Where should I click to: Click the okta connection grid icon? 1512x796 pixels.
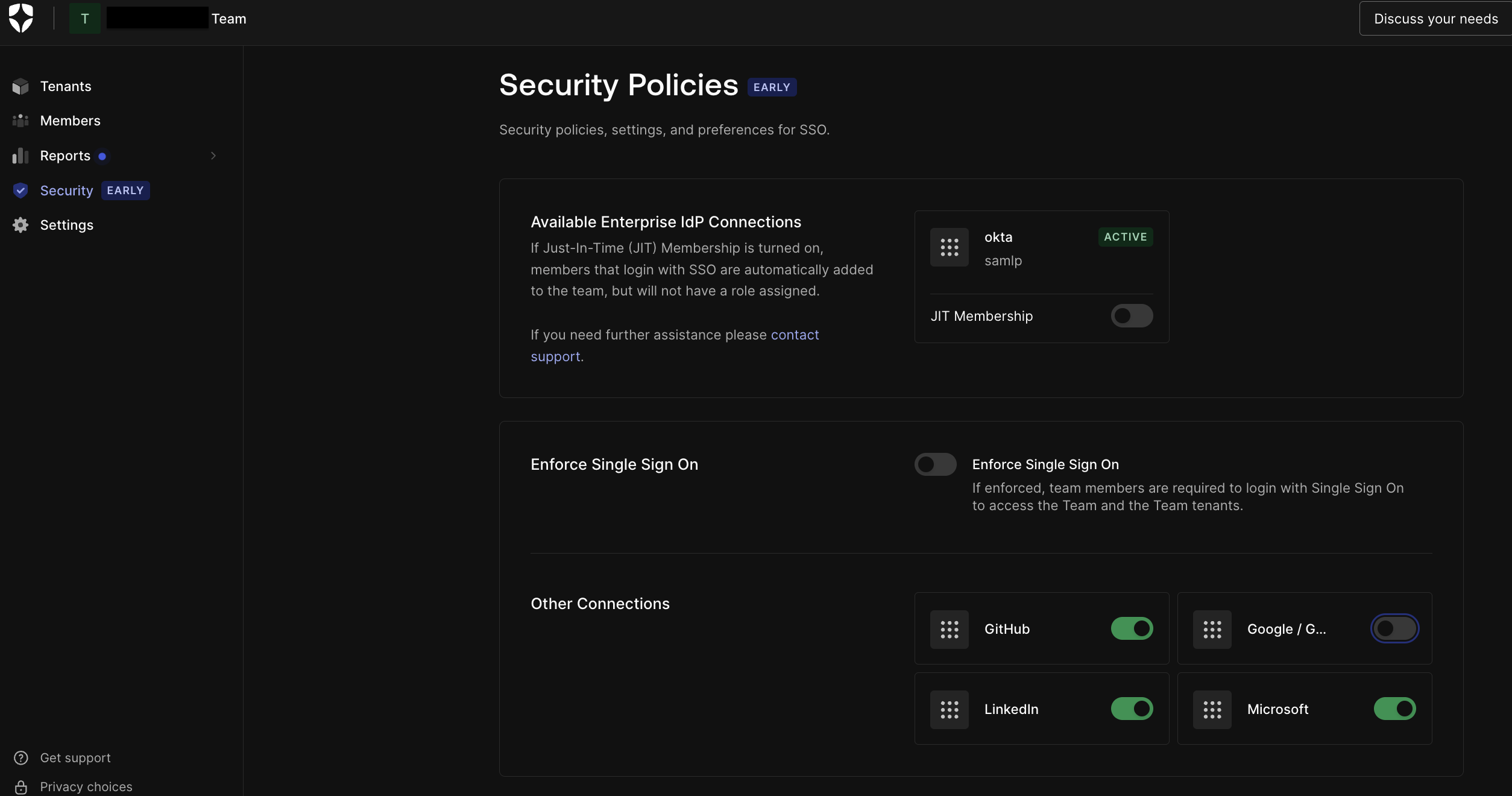tap(950, 247)
